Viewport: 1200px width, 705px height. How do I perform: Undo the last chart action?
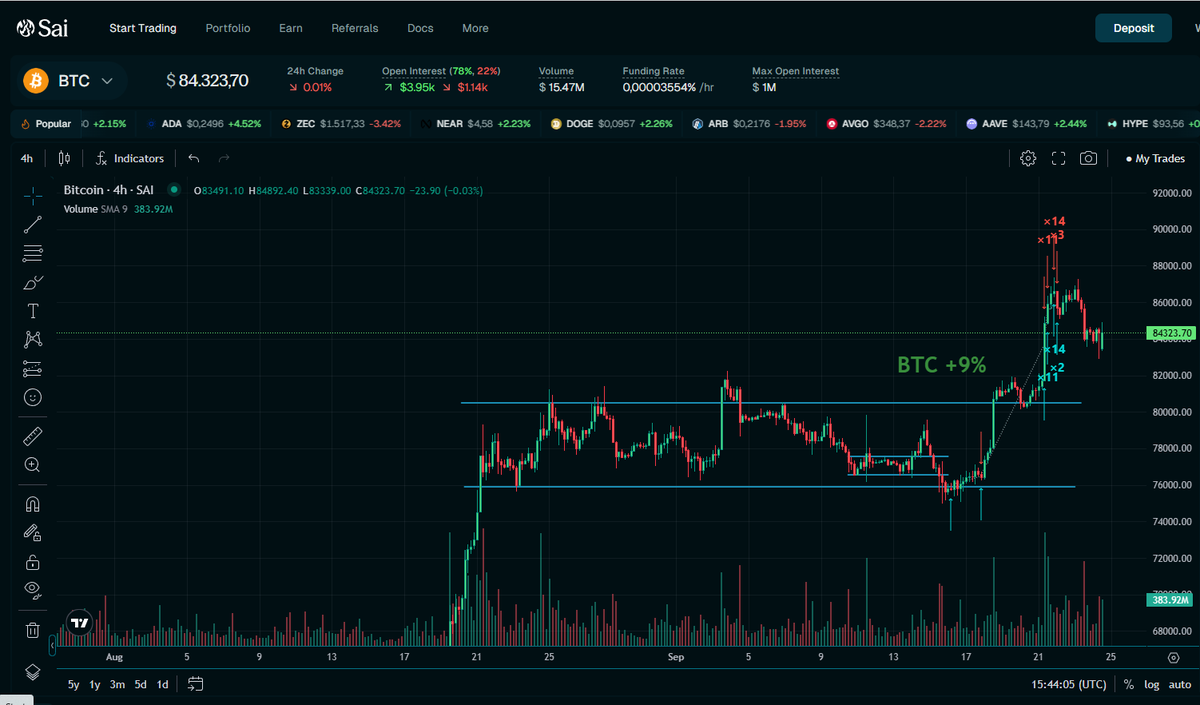pyautogui.click(x=194, y=158)
